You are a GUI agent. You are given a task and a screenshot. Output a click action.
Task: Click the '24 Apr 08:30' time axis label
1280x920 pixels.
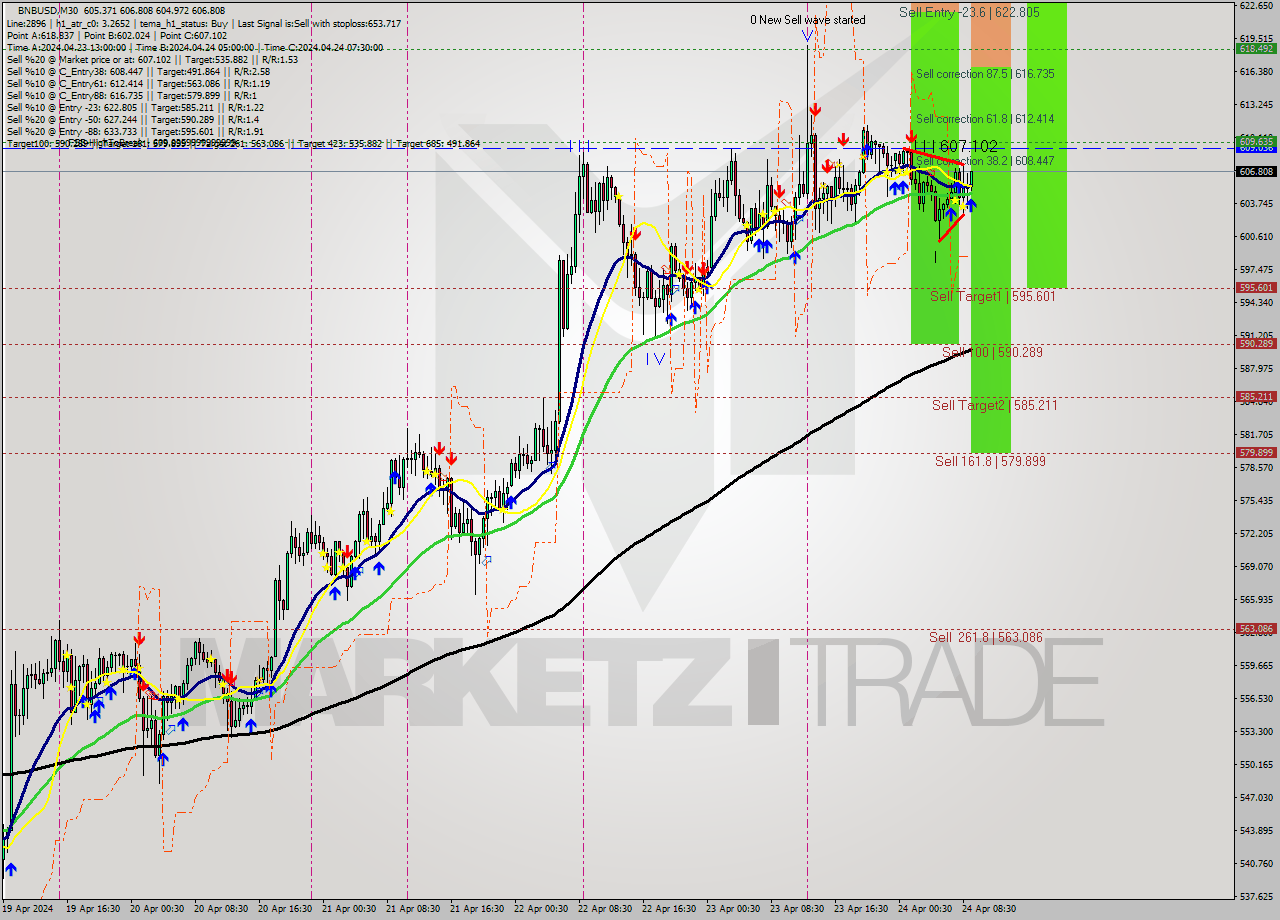pos(988,909)
